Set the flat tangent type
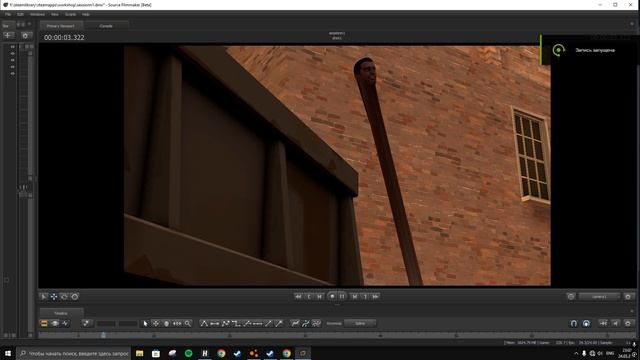The height and width of the screenshot is (360, 640). click(215, 323)
